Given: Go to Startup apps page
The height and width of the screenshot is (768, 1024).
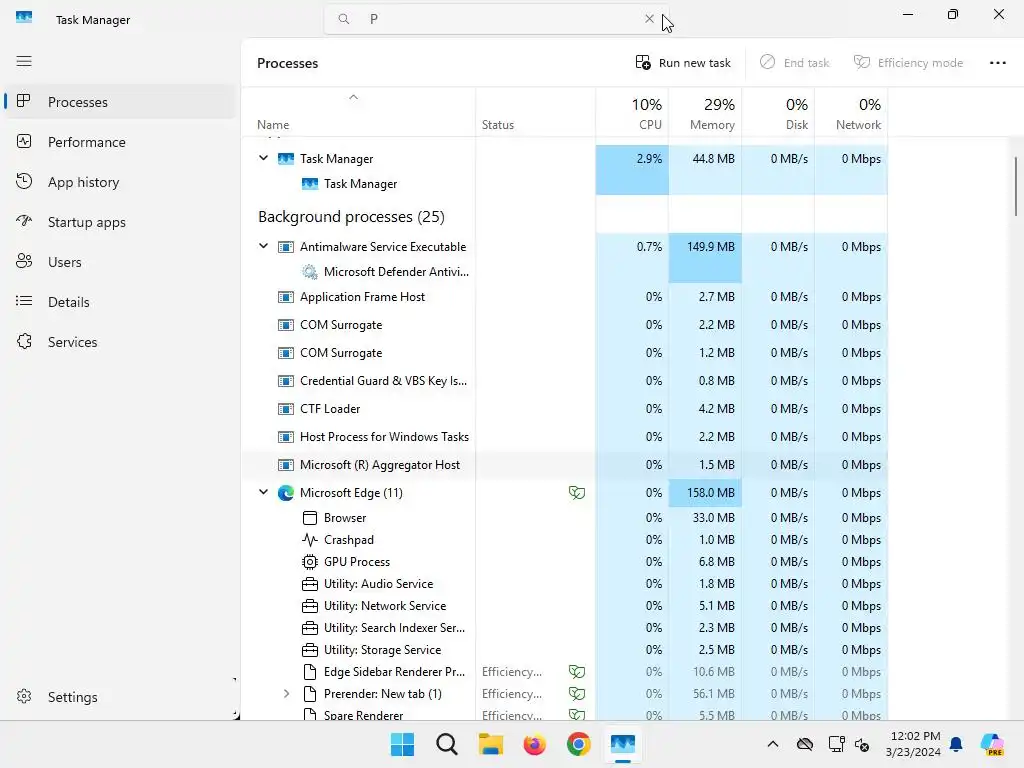Looking at the screenshot, I should (x=120, y=222).
